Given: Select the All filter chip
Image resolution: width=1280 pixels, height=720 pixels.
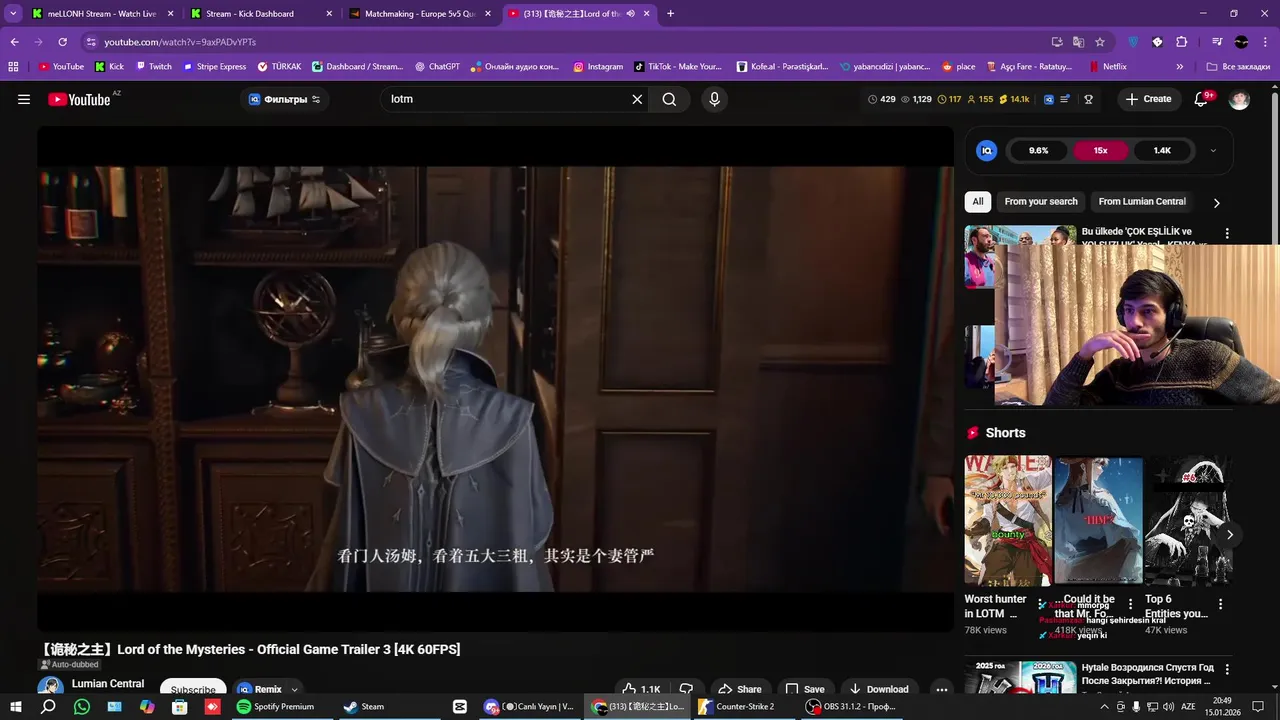Looking at the screenshot, I should pos(978,201).
